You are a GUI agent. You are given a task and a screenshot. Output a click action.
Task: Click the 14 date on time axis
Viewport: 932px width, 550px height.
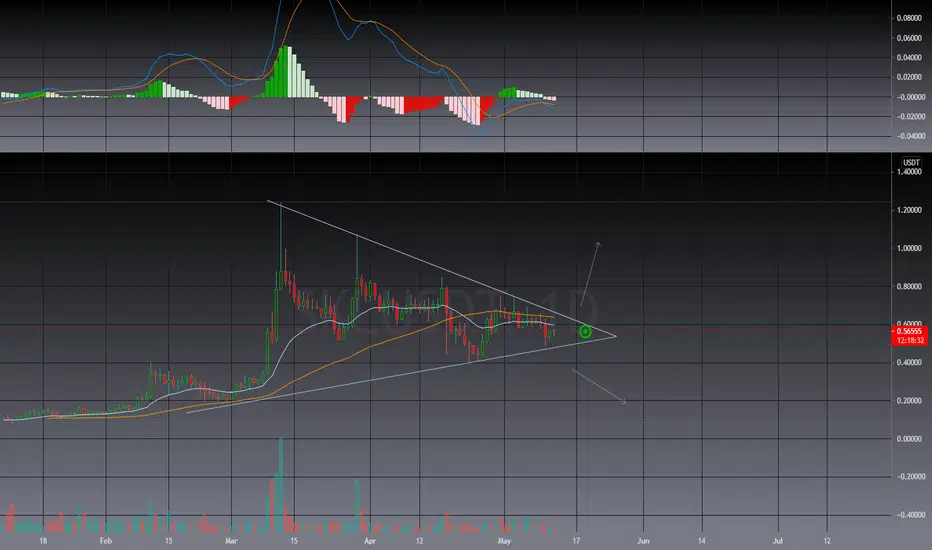coord(702,540)
